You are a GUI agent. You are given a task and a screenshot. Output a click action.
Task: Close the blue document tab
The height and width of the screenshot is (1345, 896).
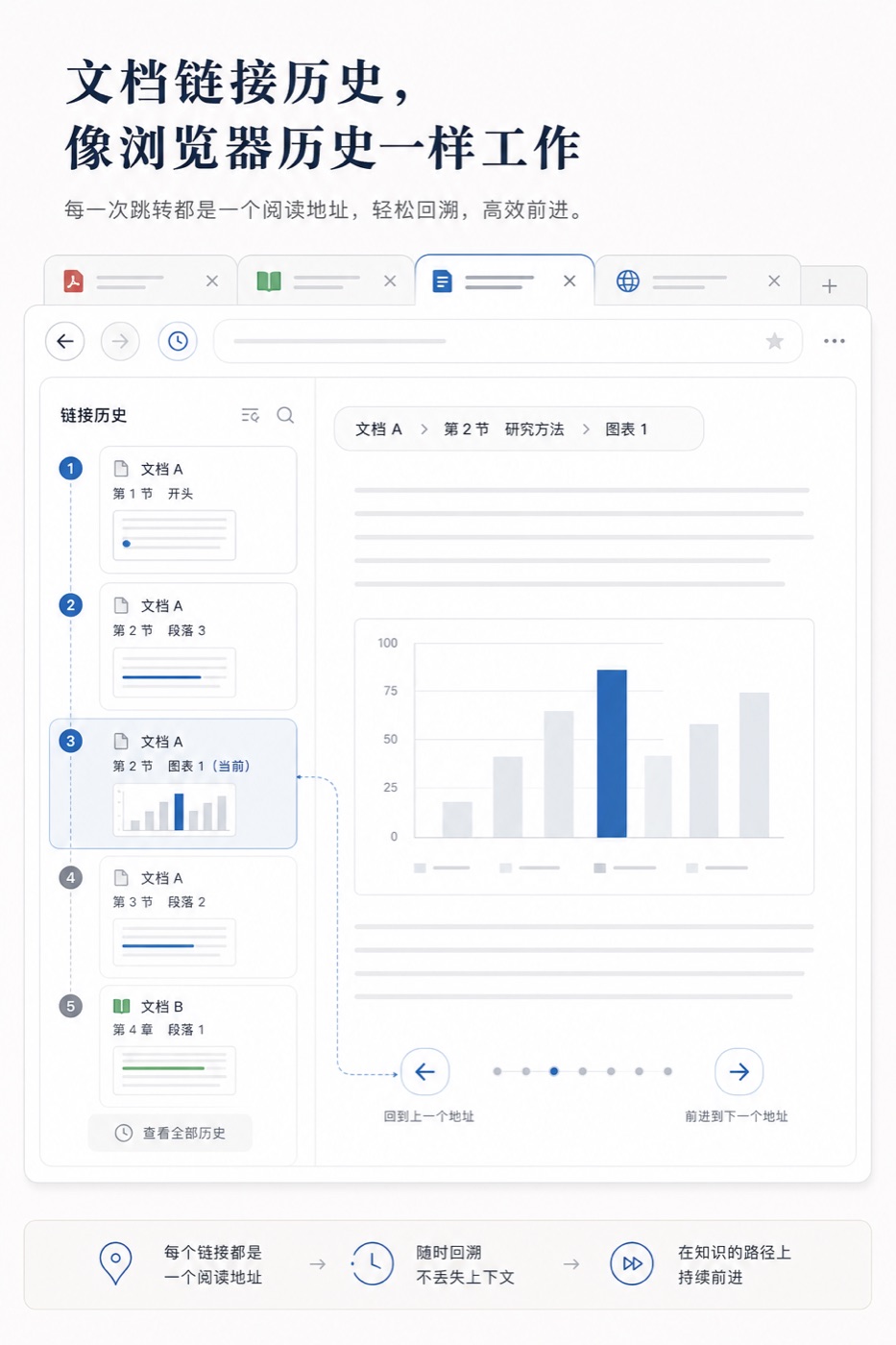point(569,281)
